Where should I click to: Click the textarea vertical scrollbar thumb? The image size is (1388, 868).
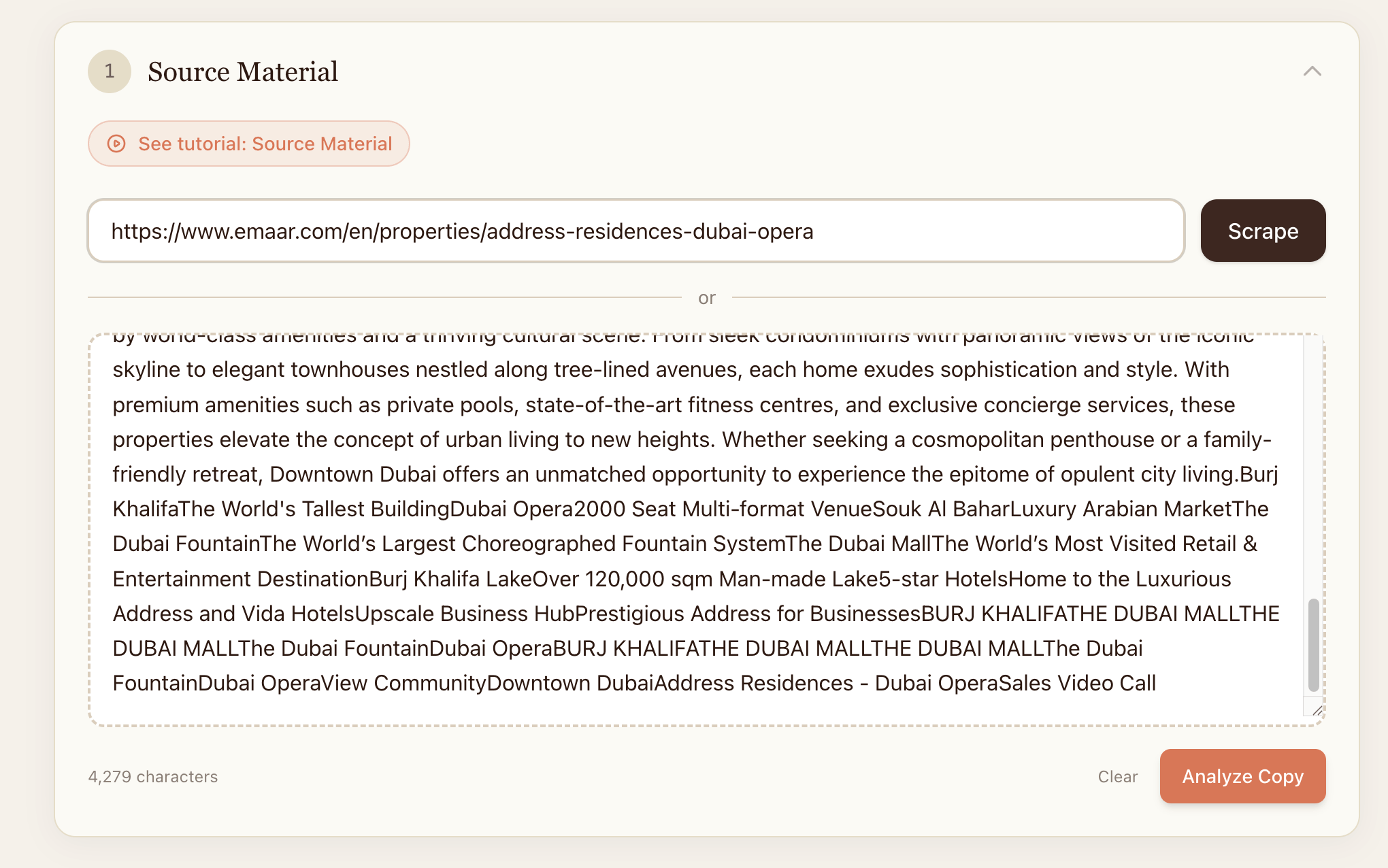pos(1313,645)
